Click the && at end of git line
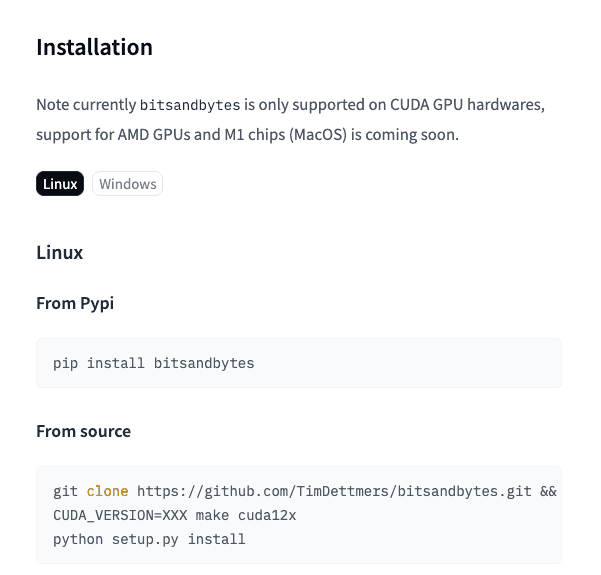The image size is (601, 575). [x=548, y=491]
